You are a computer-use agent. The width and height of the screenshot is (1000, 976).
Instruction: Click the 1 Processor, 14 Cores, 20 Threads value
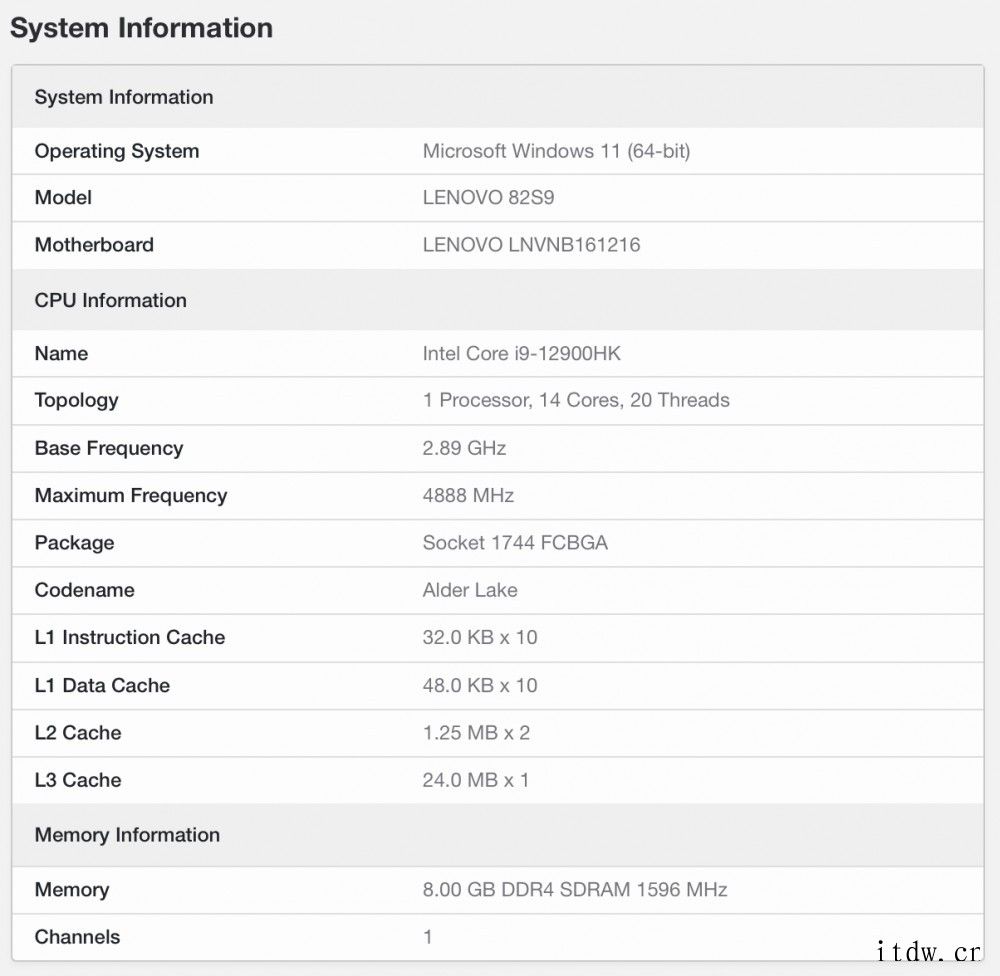pyautogui.click(x=576, y=400)
